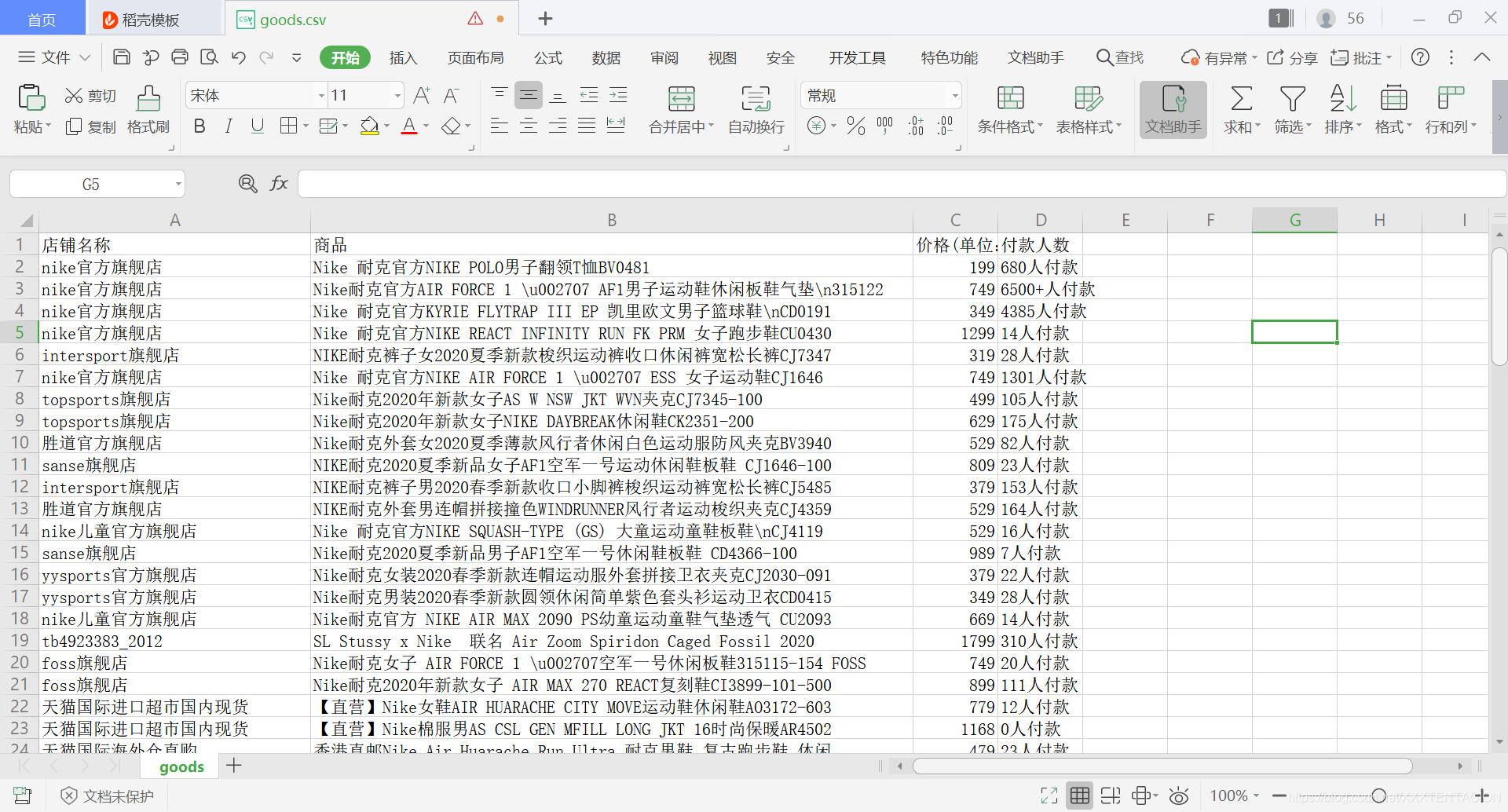Viewport: 1508px width, 812px height.
Task: Click the 批注 comments button
Action: point(1361,57)
